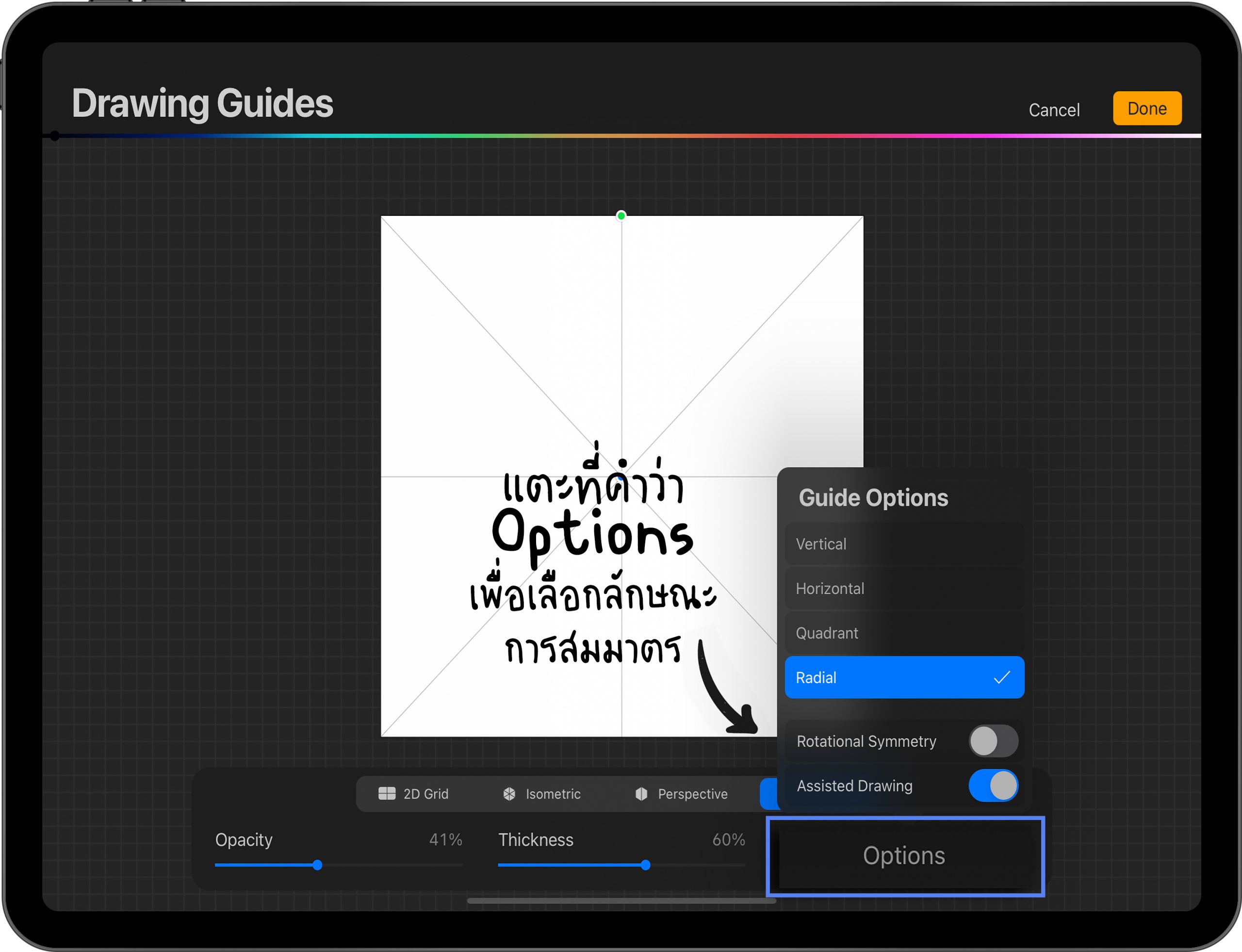
Task: Click the Opacity slider handle
Action: pyautogui.click(x=317, y=865)
